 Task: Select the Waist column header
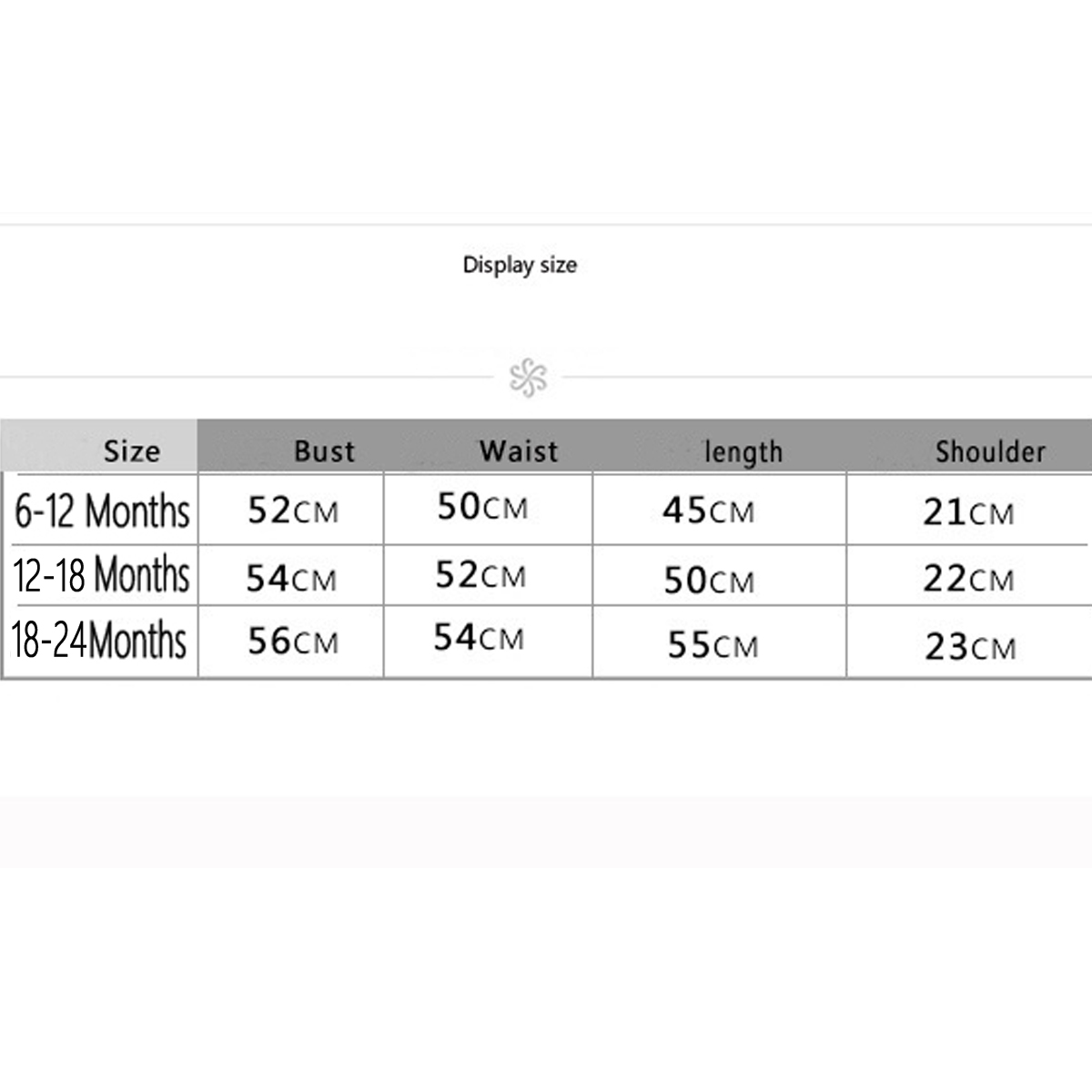pos(519,450)
